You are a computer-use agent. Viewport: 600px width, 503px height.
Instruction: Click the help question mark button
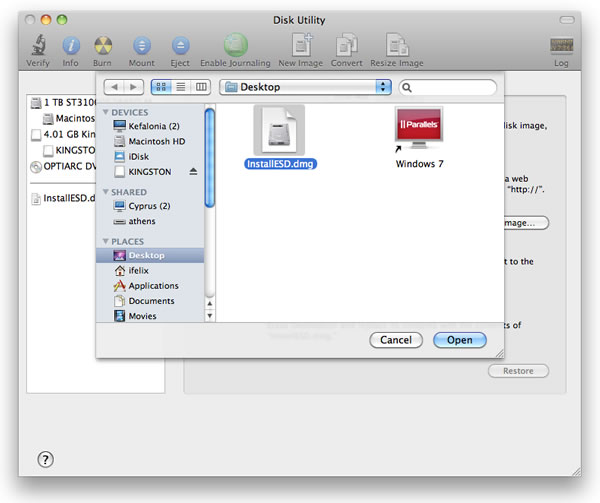(45, 459)
